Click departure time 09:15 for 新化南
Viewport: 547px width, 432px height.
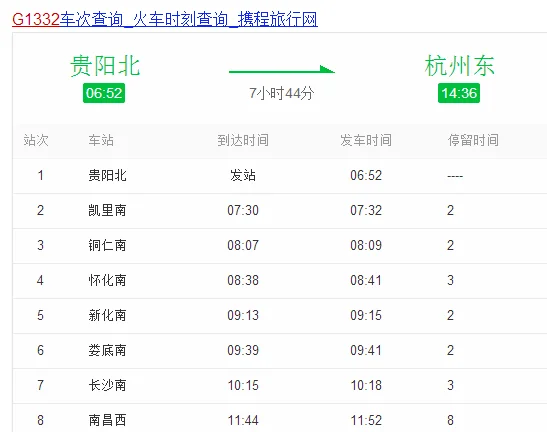tap(366, 315)
